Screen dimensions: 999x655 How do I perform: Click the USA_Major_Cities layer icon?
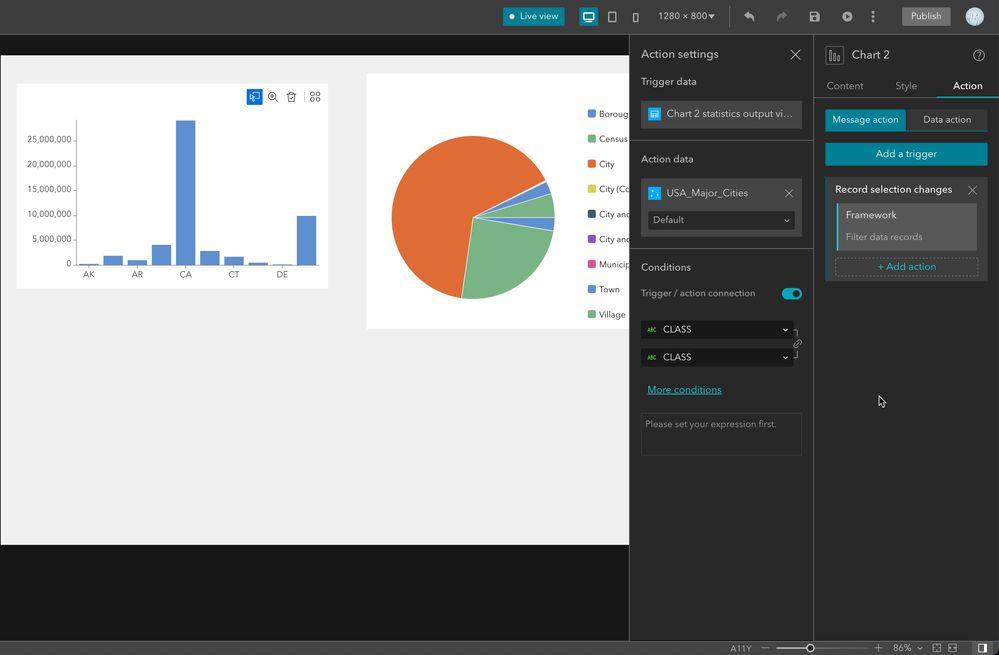tap(654, 193)
